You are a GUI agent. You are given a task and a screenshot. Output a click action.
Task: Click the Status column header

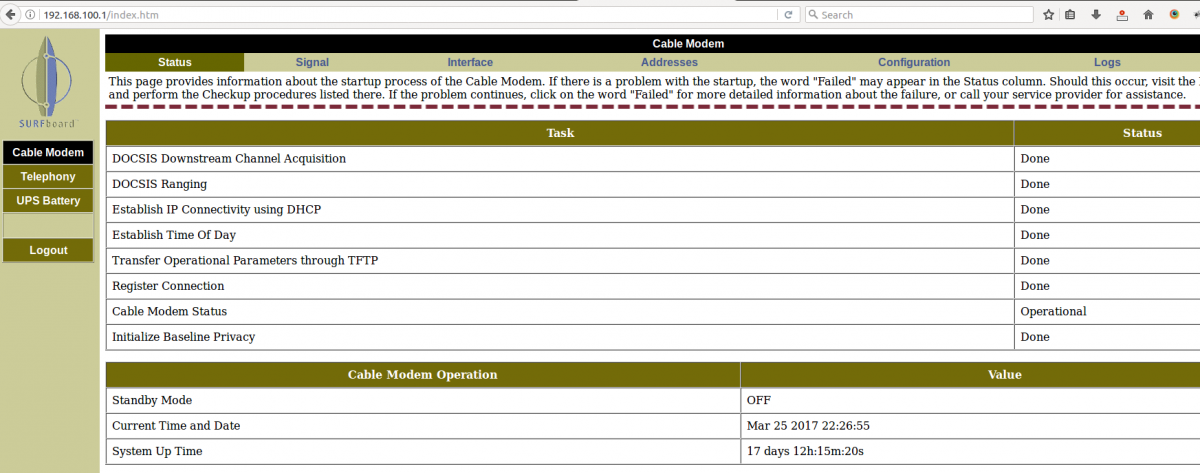[1141, 133]
